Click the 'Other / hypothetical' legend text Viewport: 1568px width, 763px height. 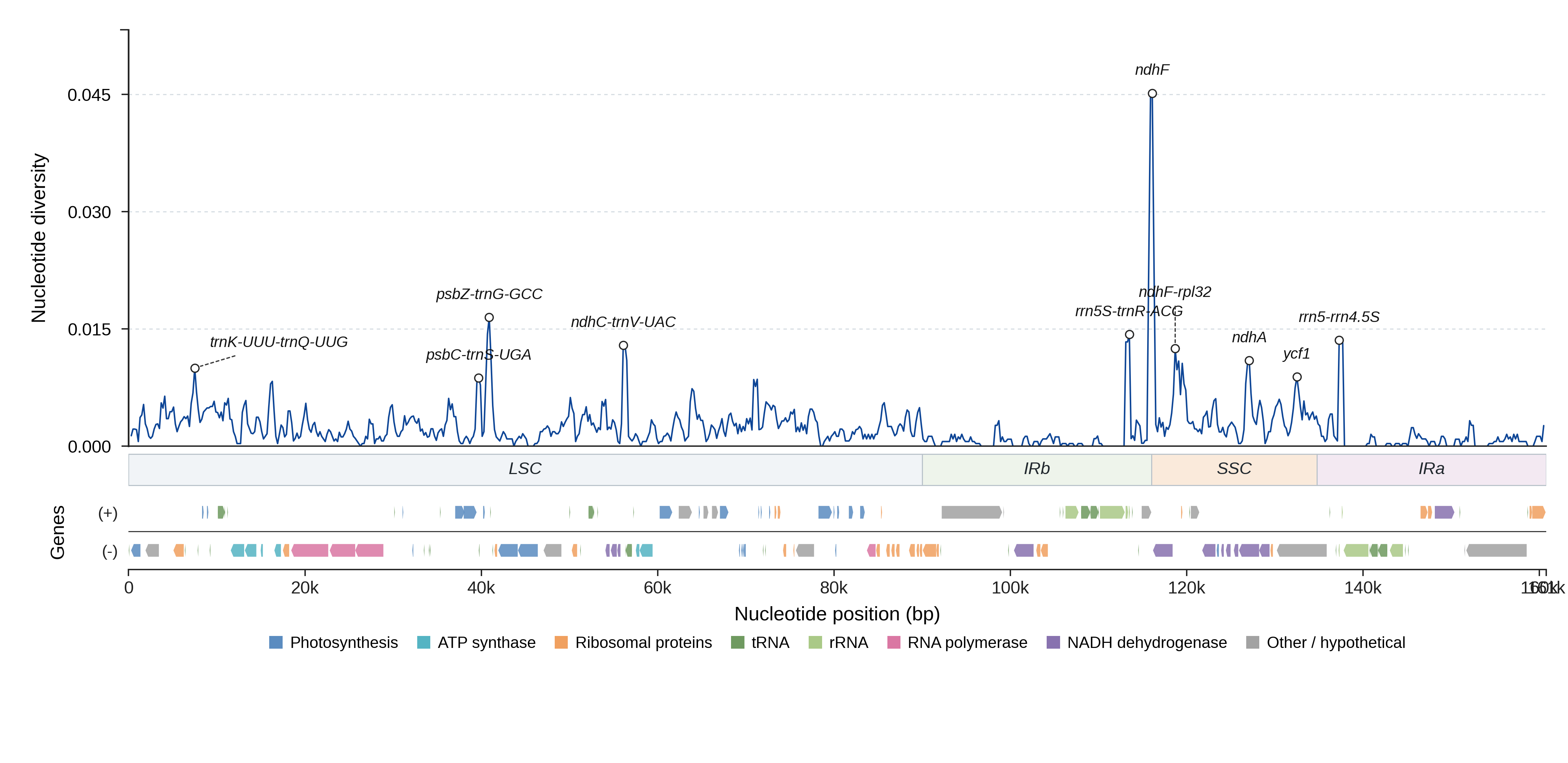coord(1336,642)
